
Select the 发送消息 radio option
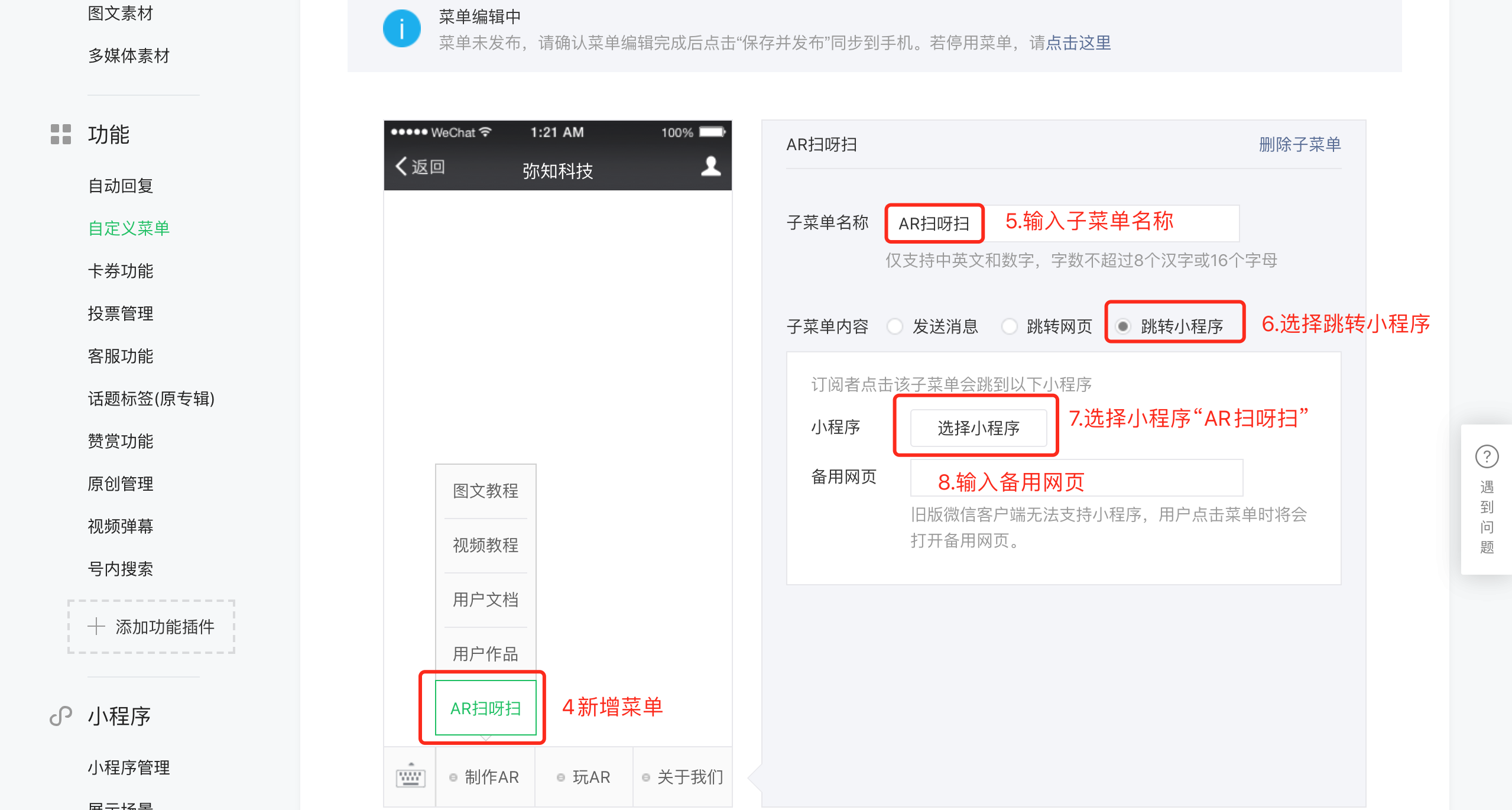[895, 326]
